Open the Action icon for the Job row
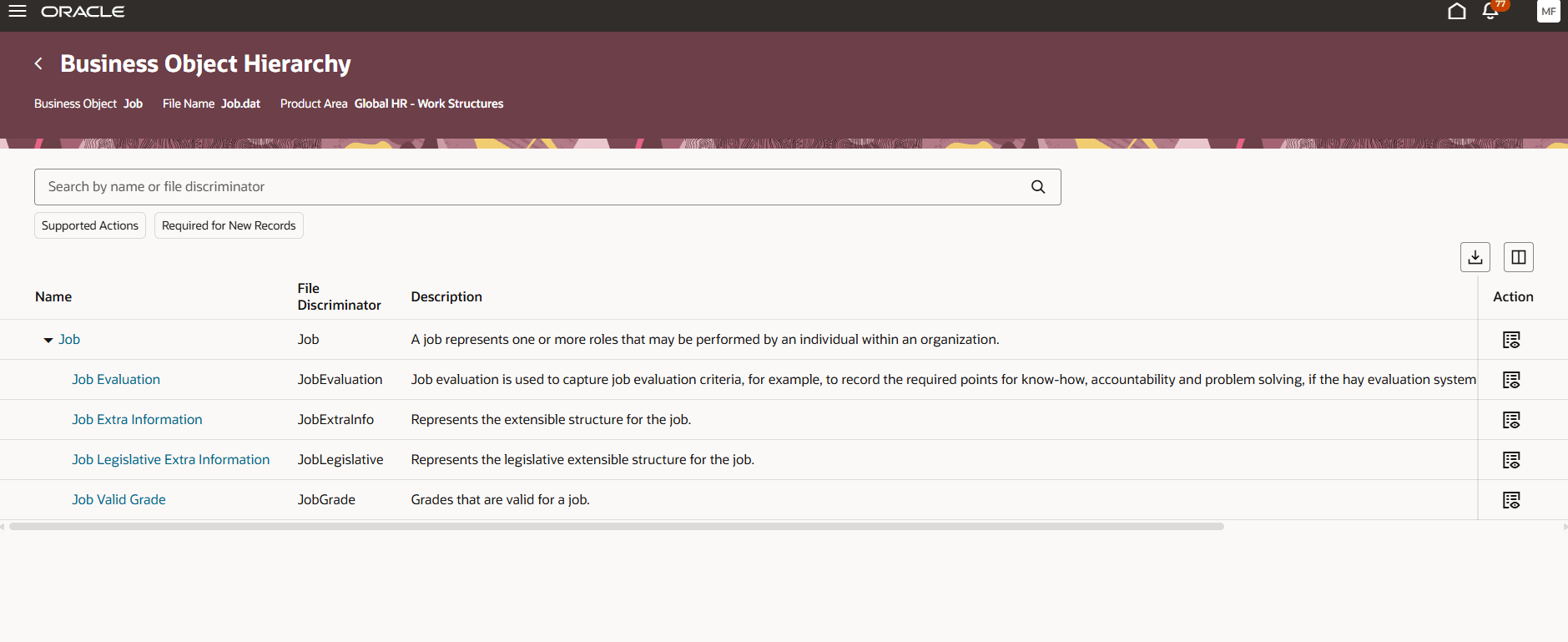This screenshot has width=1568, height=642. [1512, 339]
